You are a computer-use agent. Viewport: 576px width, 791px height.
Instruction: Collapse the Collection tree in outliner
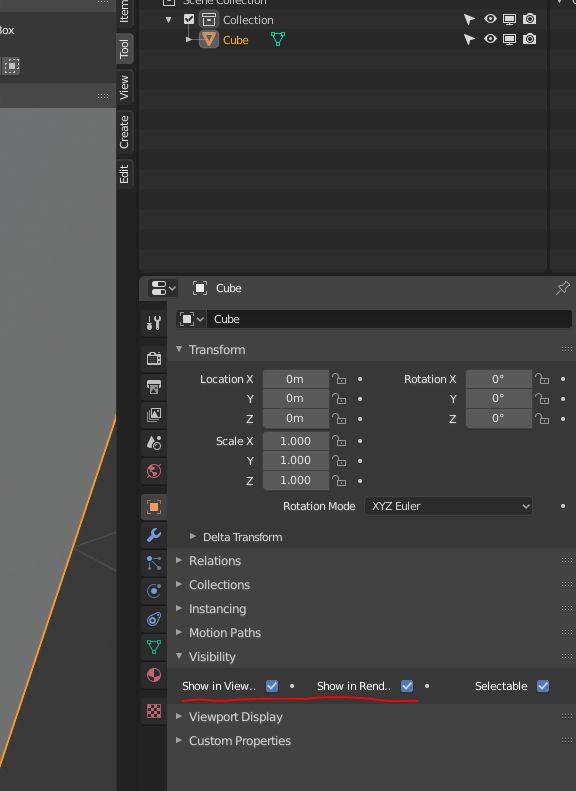tap(168, 20)
